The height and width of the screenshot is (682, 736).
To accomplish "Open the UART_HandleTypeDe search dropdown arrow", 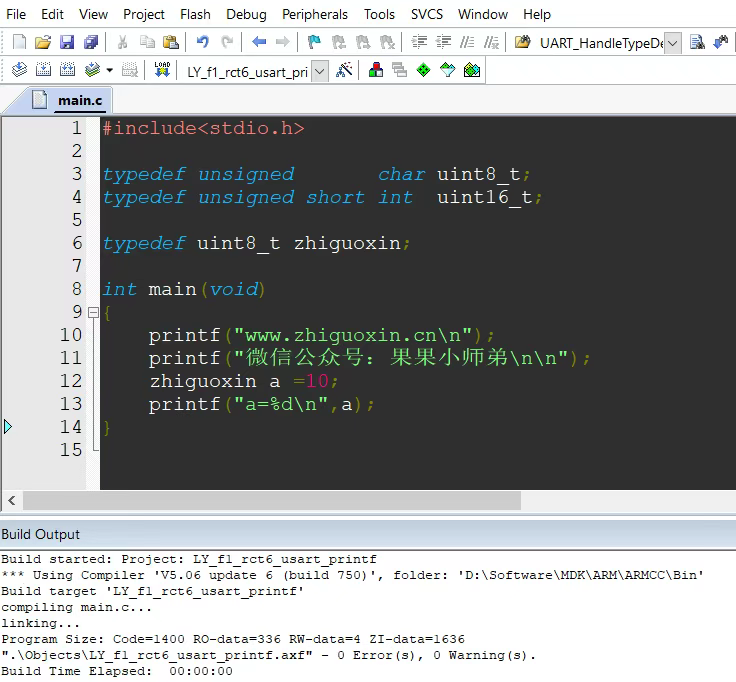I will (672, 43).
